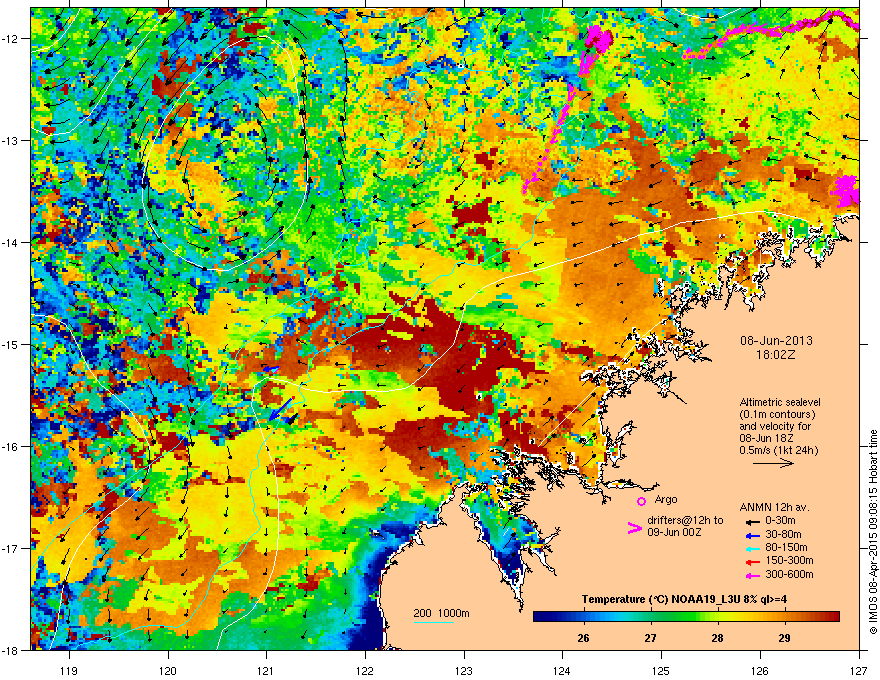
Task: Click the colorbar tick label 29
Action: pos(785,638)
